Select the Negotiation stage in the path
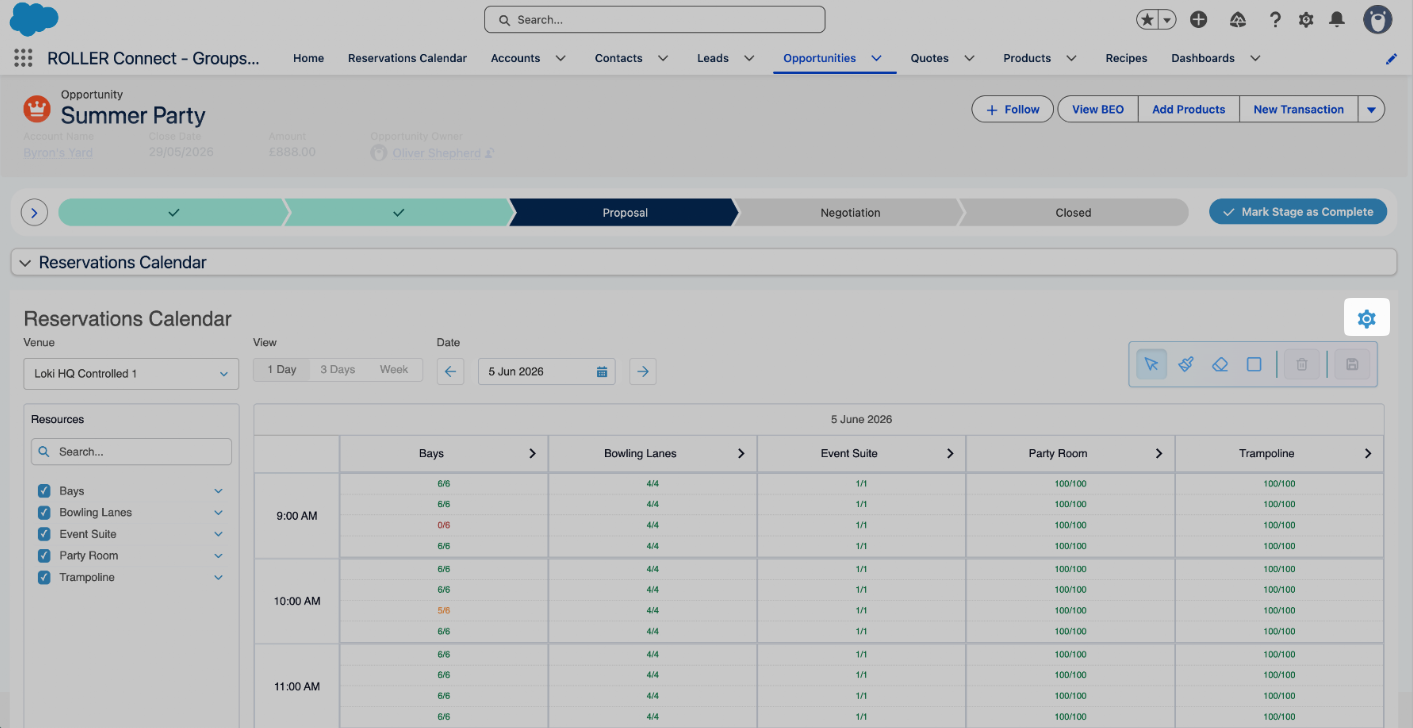1413x728 pixels. [850, 212]
